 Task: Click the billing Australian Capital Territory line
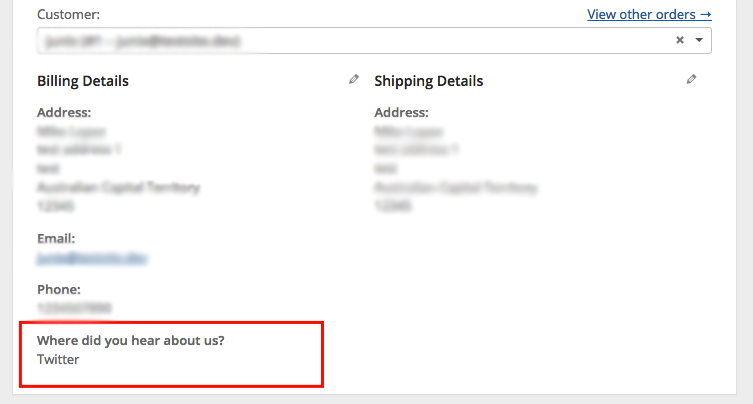pos(118,187)
